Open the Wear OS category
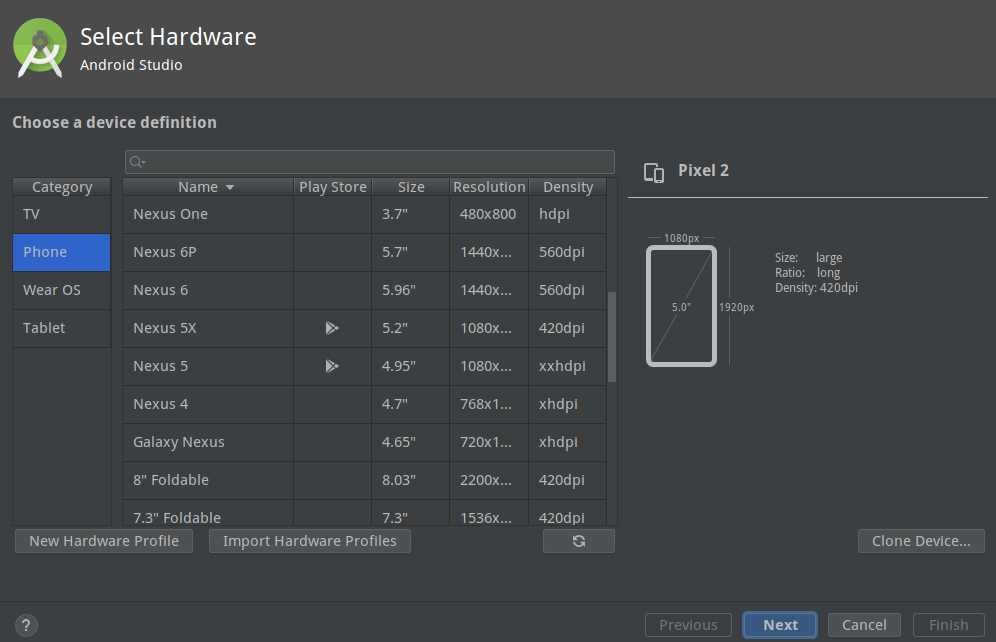The width and height of the screenshot is (996, 642). point(62,290)
